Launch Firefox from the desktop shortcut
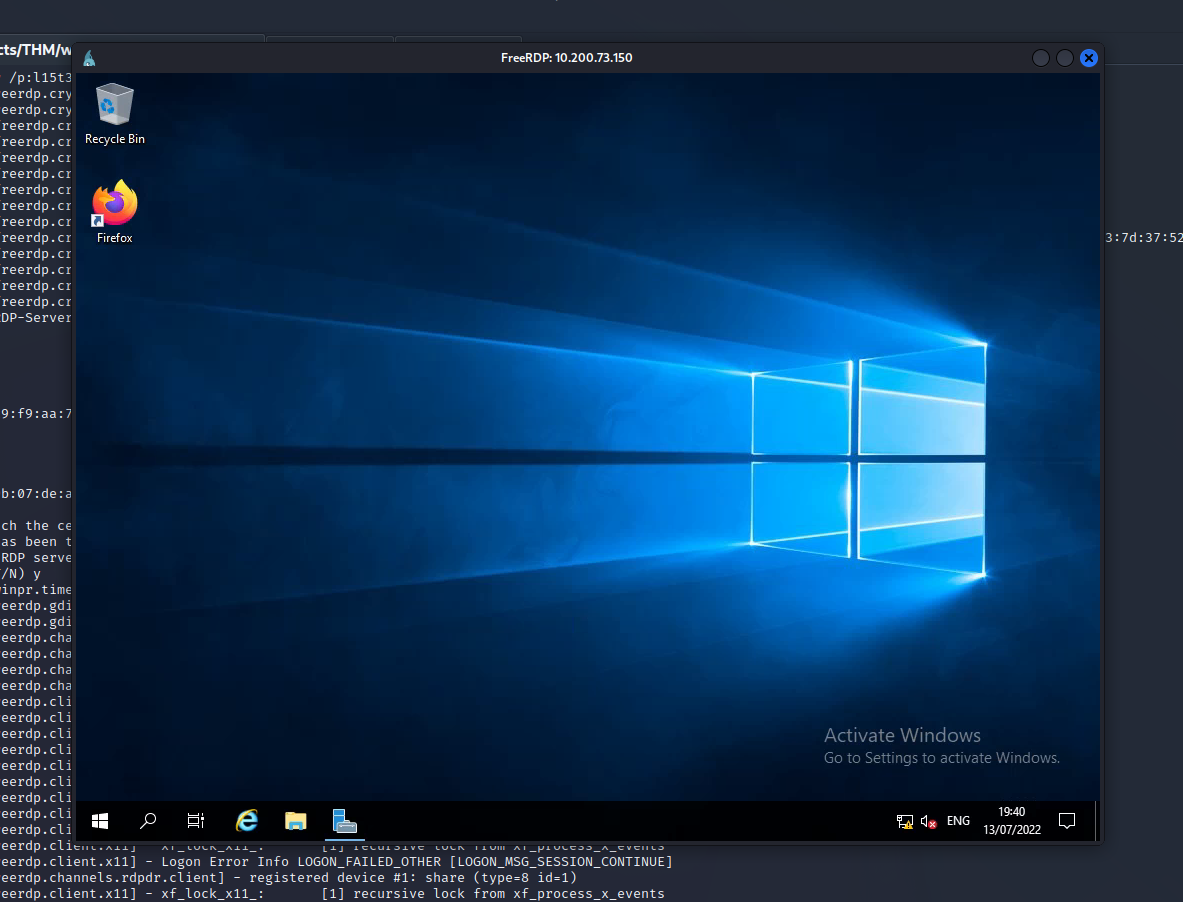Image resolution: width=1183 pixels, height=902 pixels. [x=115, y=212]
